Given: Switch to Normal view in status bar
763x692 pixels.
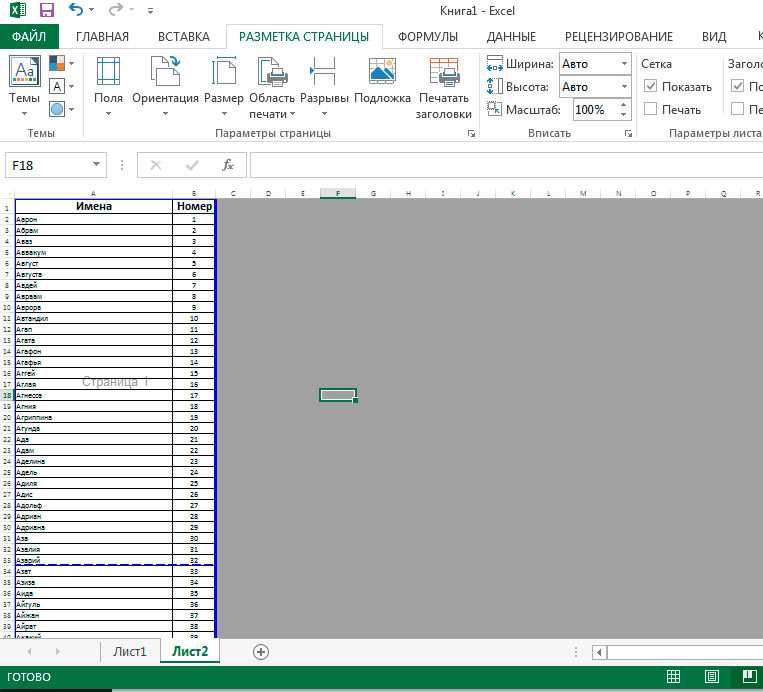Looking at the screenshot, I should pyautogui.click(x=673, y=676).
